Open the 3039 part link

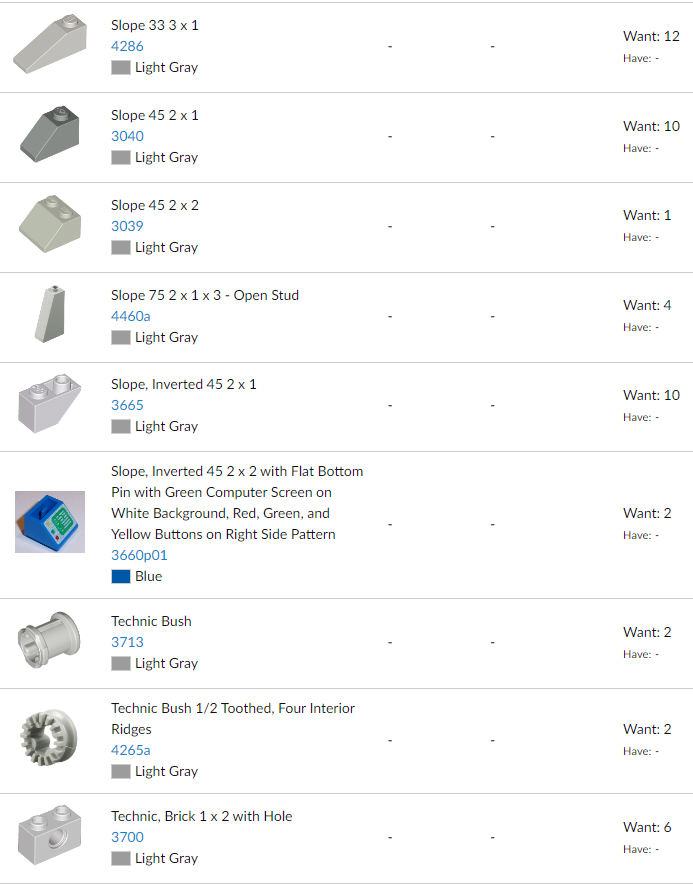coord(127,226)
